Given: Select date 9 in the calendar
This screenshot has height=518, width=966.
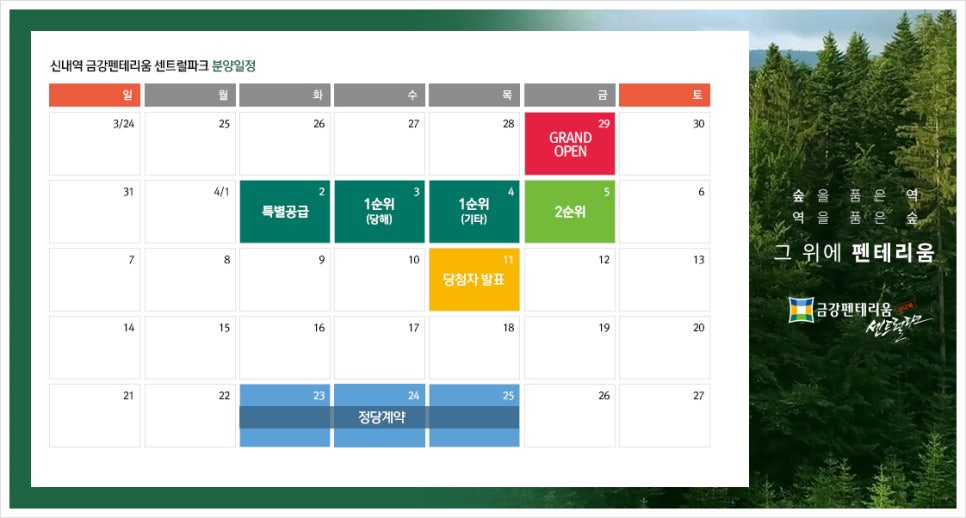Looking at the screenshot, I should click(x=285, y=280).
